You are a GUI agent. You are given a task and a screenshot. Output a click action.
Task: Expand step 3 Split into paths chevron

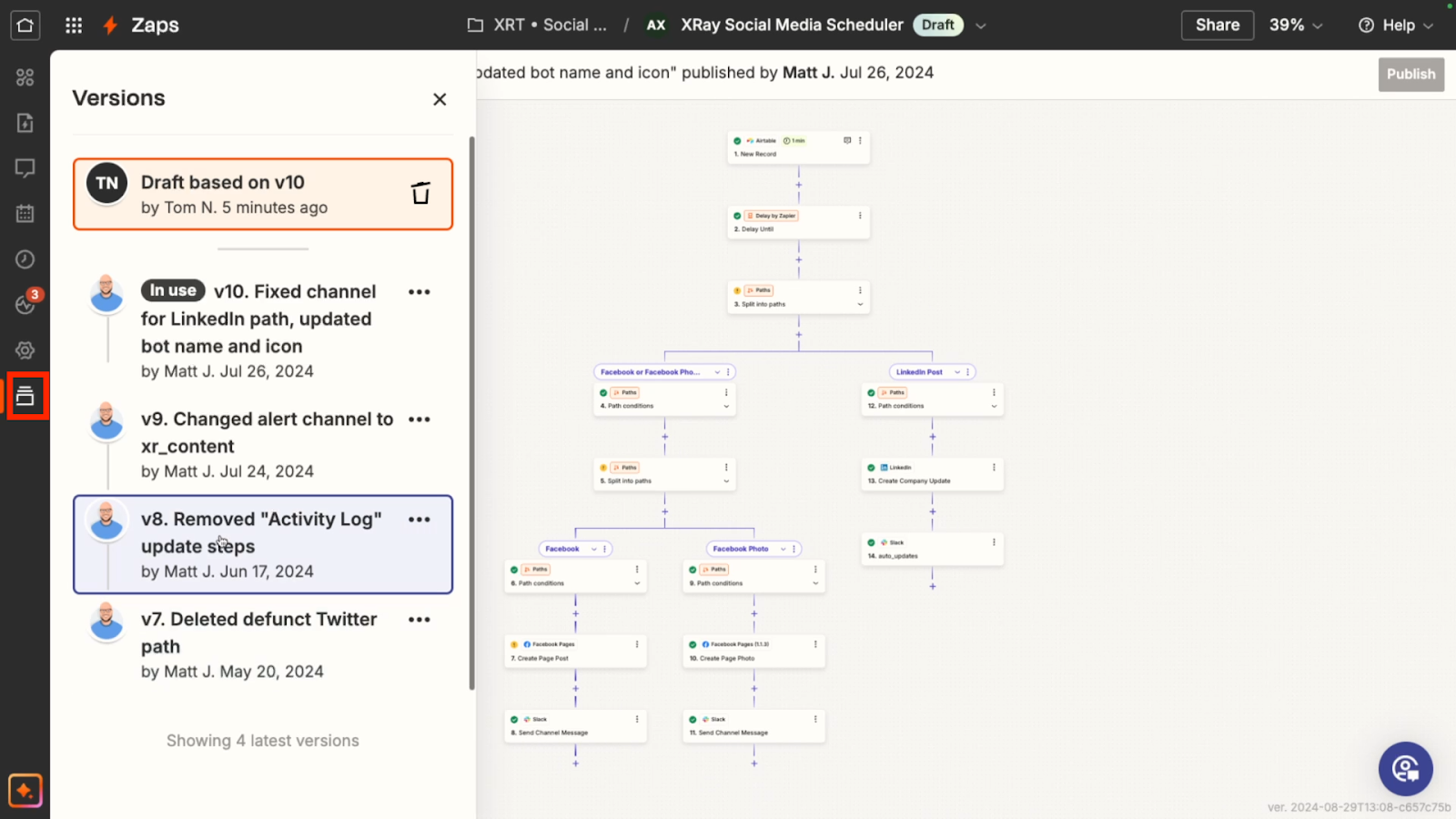coord(860,304)
